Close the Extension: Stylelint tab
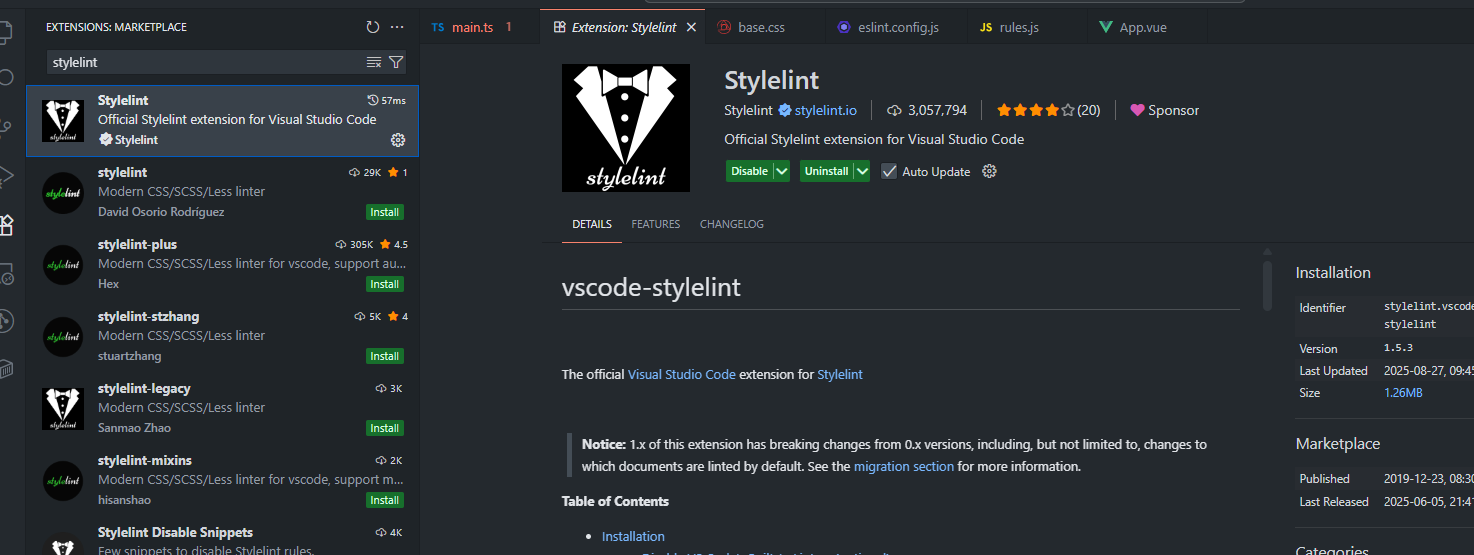The width and height of the screenshot is (1474, 555). click(691, 27)
